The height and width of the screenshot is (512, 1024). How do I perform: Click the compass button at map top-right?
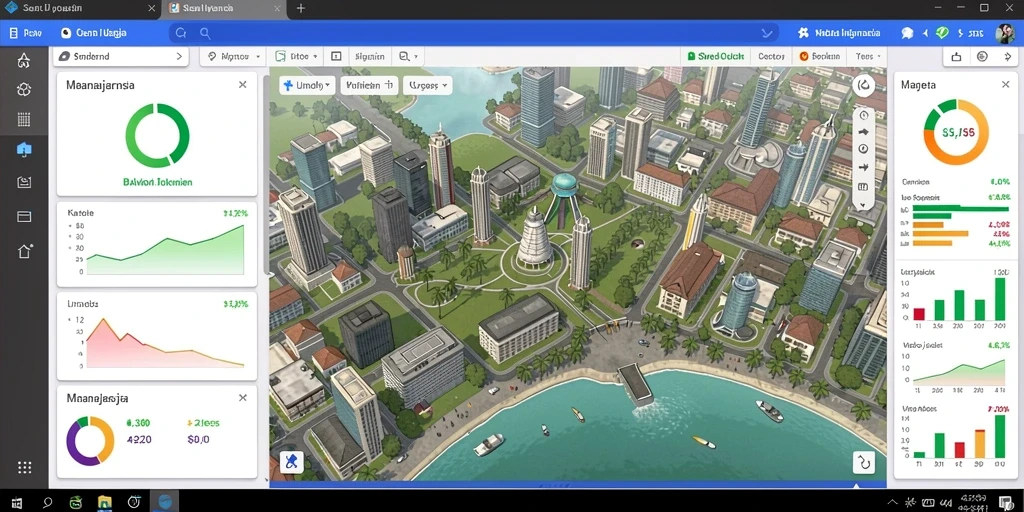(x=864, y=85)
